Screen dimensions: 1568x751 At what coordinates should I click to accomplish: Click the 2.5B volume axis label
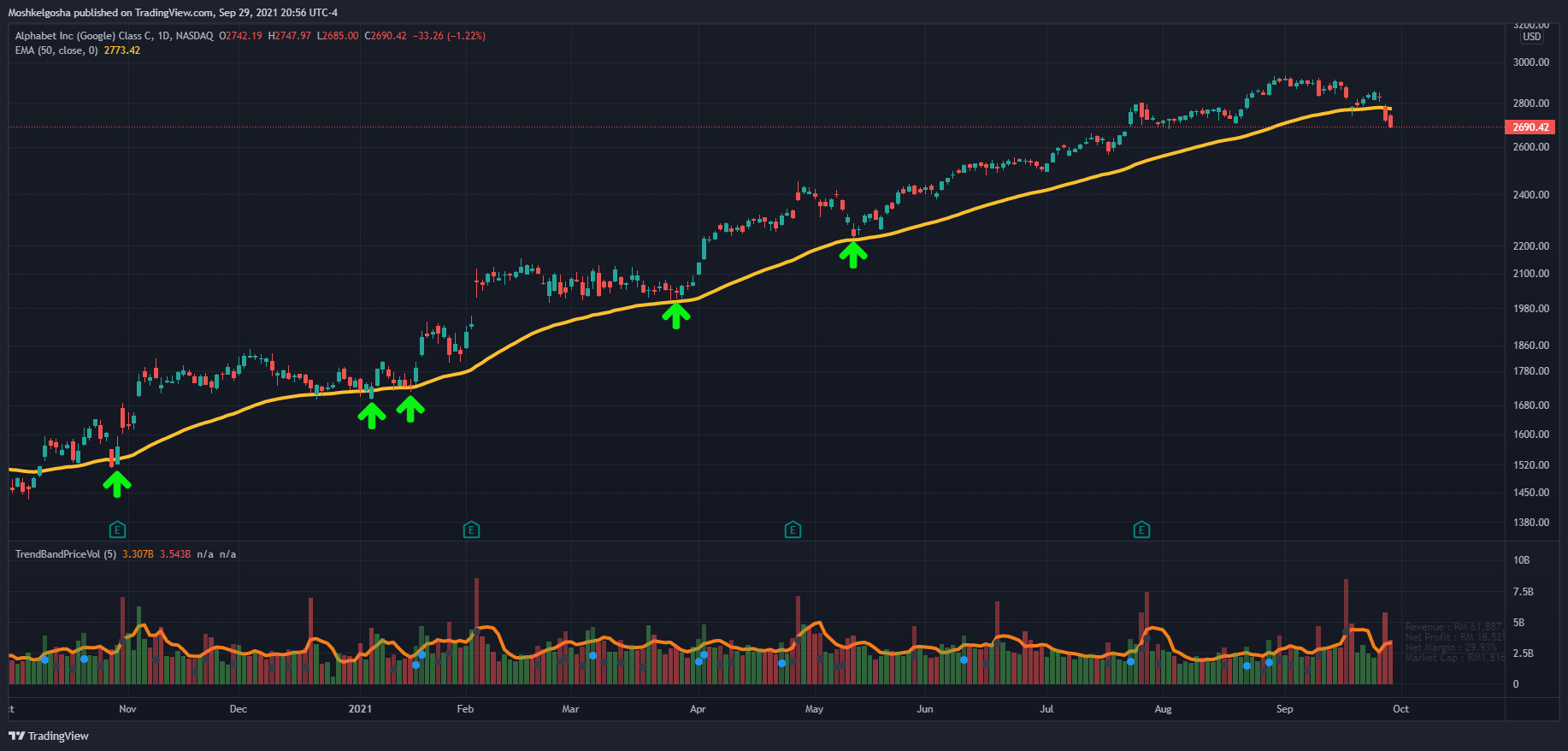tap(1523, 653)
